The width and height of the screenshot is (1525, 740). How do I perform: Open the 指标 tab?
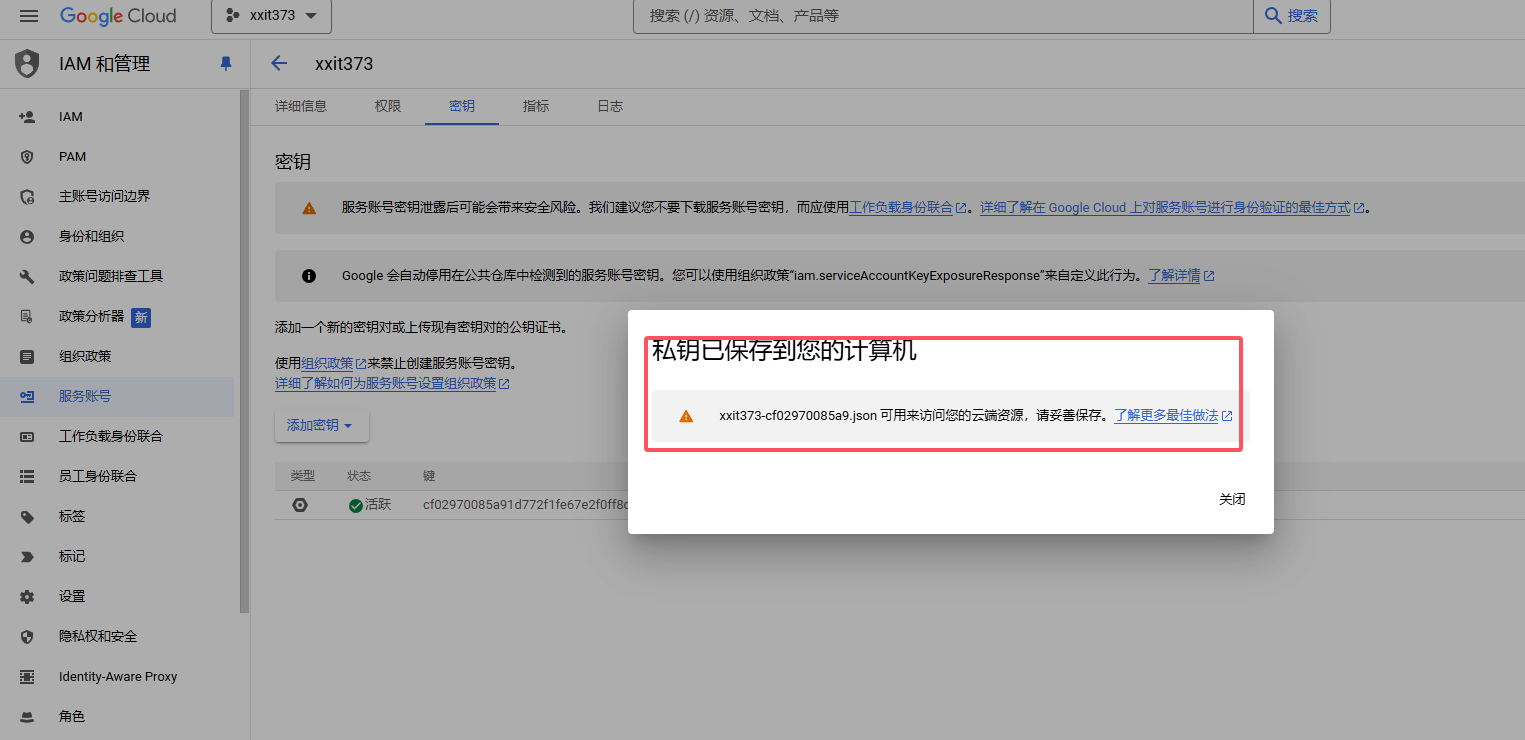[x=536, y=106]
